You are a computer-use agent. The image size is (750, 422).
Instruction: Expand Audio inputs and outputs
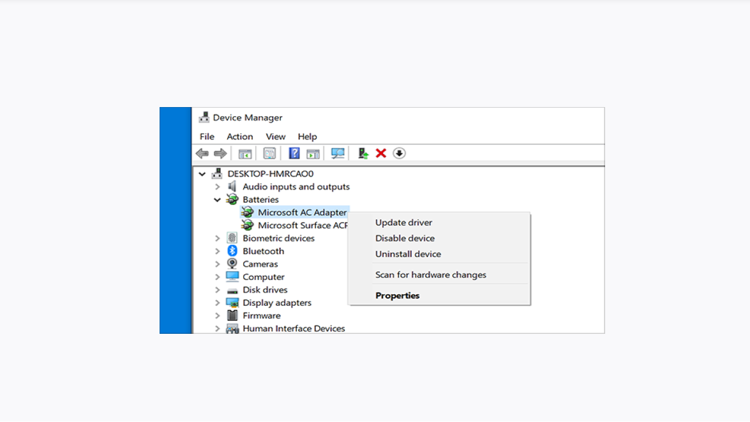click(x=217, y=187)
